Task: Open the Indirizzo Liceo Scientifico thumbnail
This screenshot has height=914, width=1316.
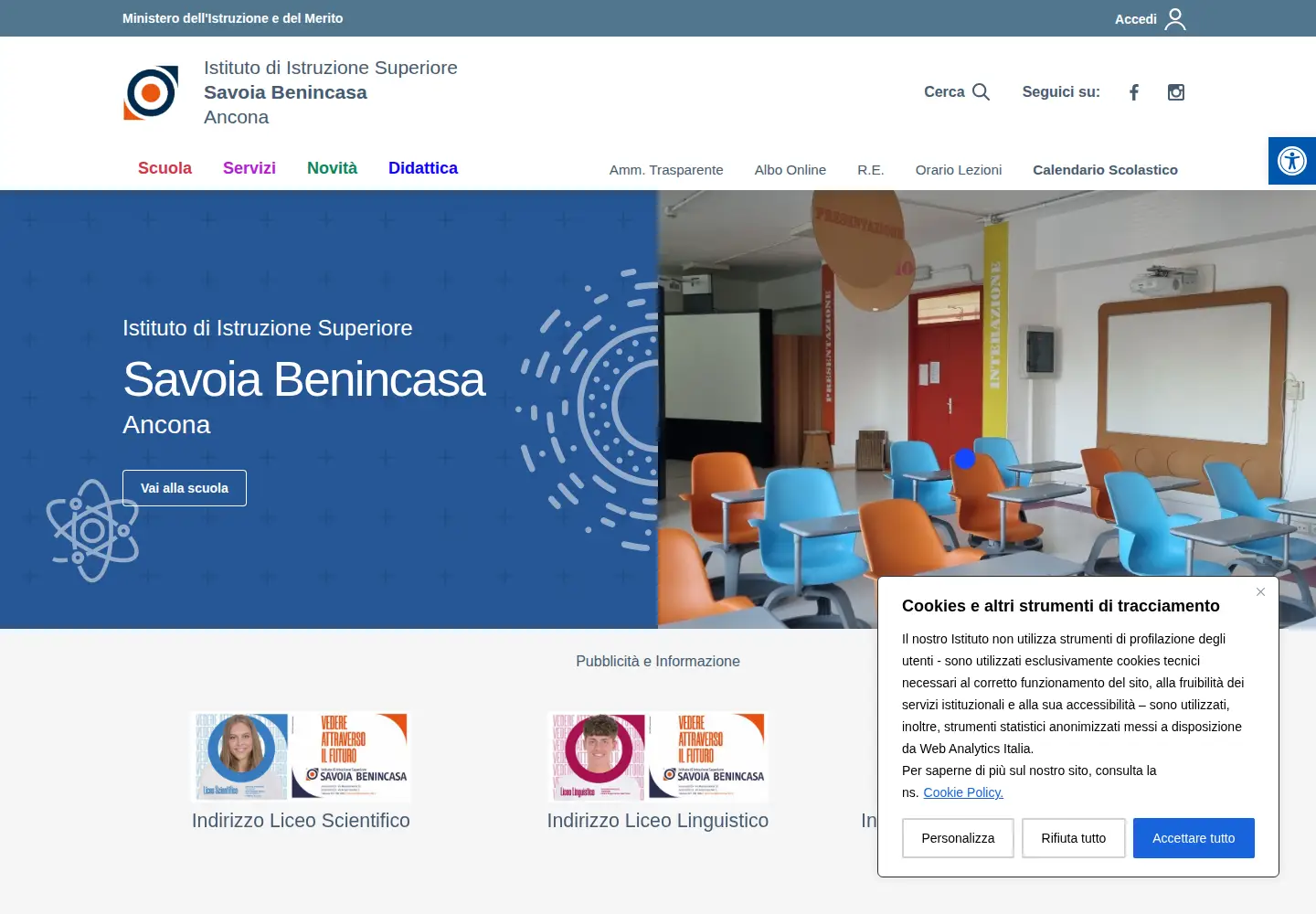Action: point(301,757)
